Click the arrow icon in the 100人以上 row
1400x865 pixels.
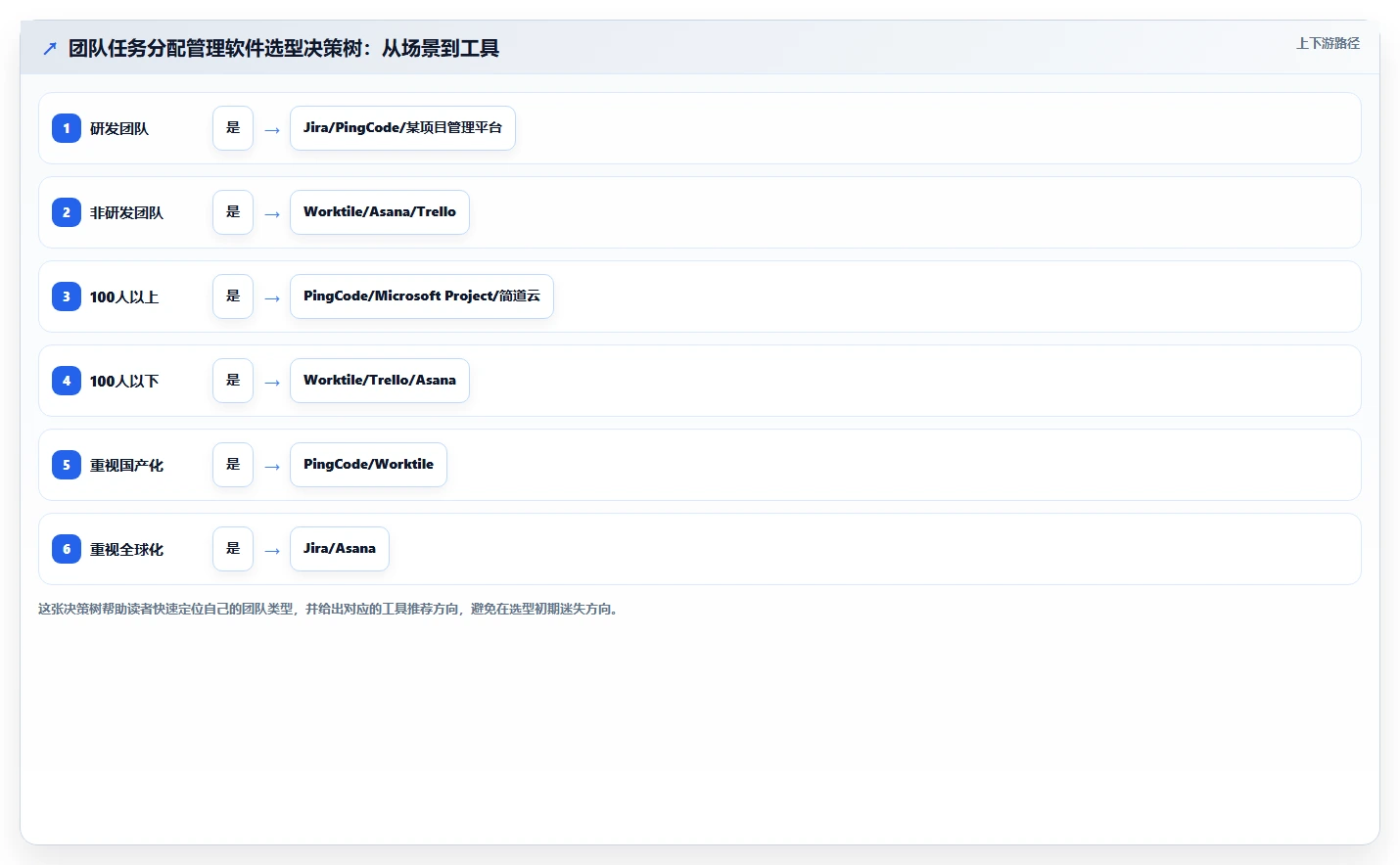tap(272, 298)
